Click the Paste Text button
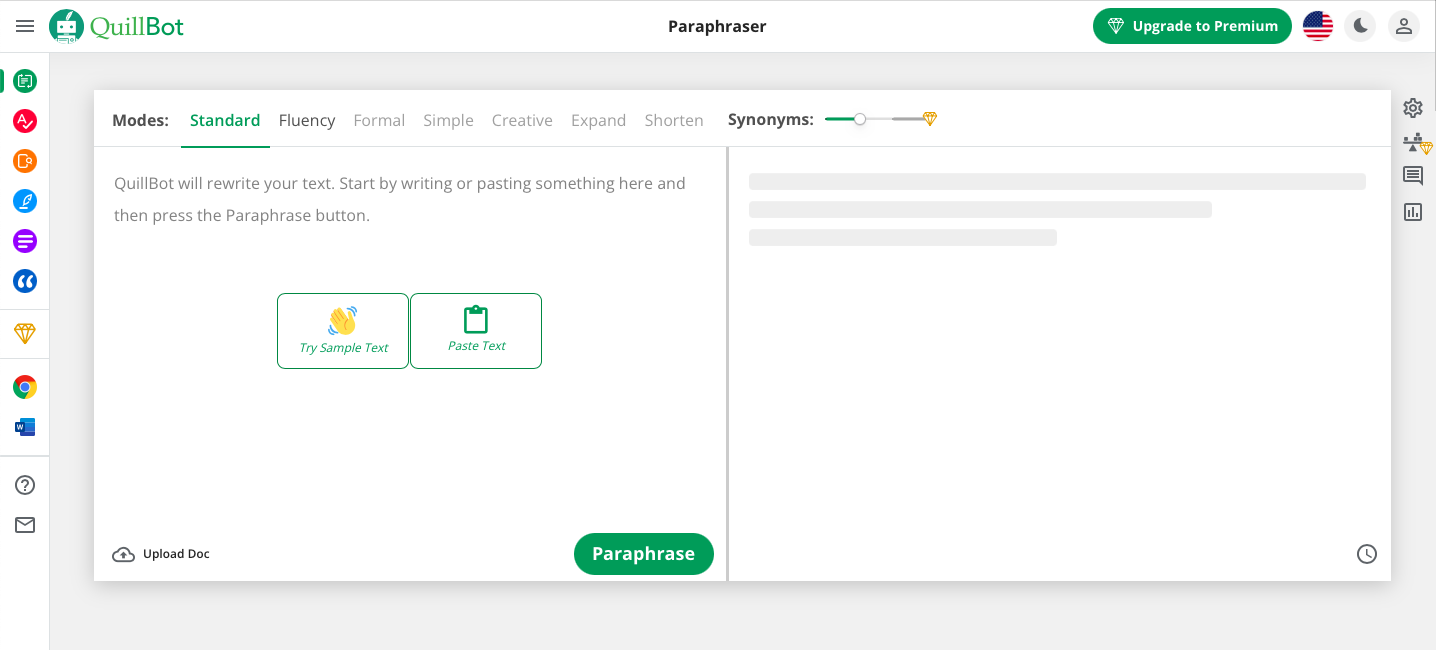This screenshot has width=1436, height=650. coord(476,331)
